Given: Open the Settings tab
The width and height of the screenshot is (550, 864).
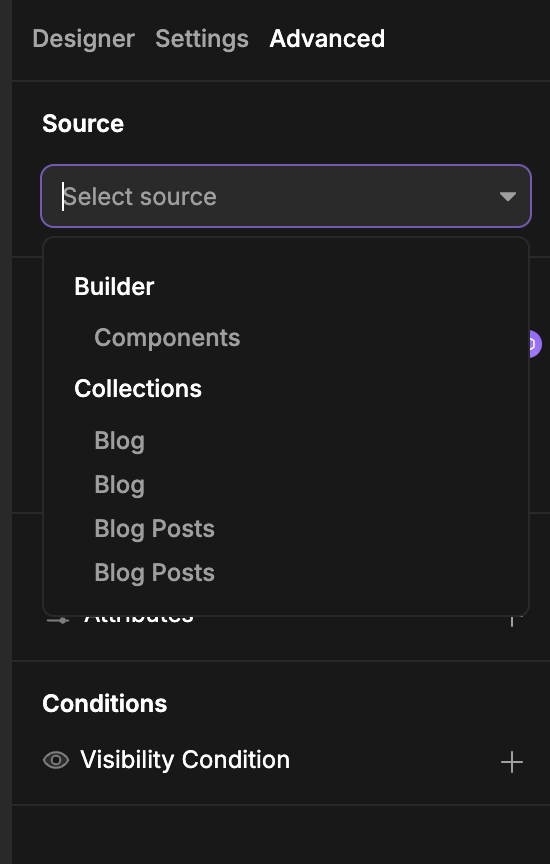Looking at the screenshot, I should point(202,39).
